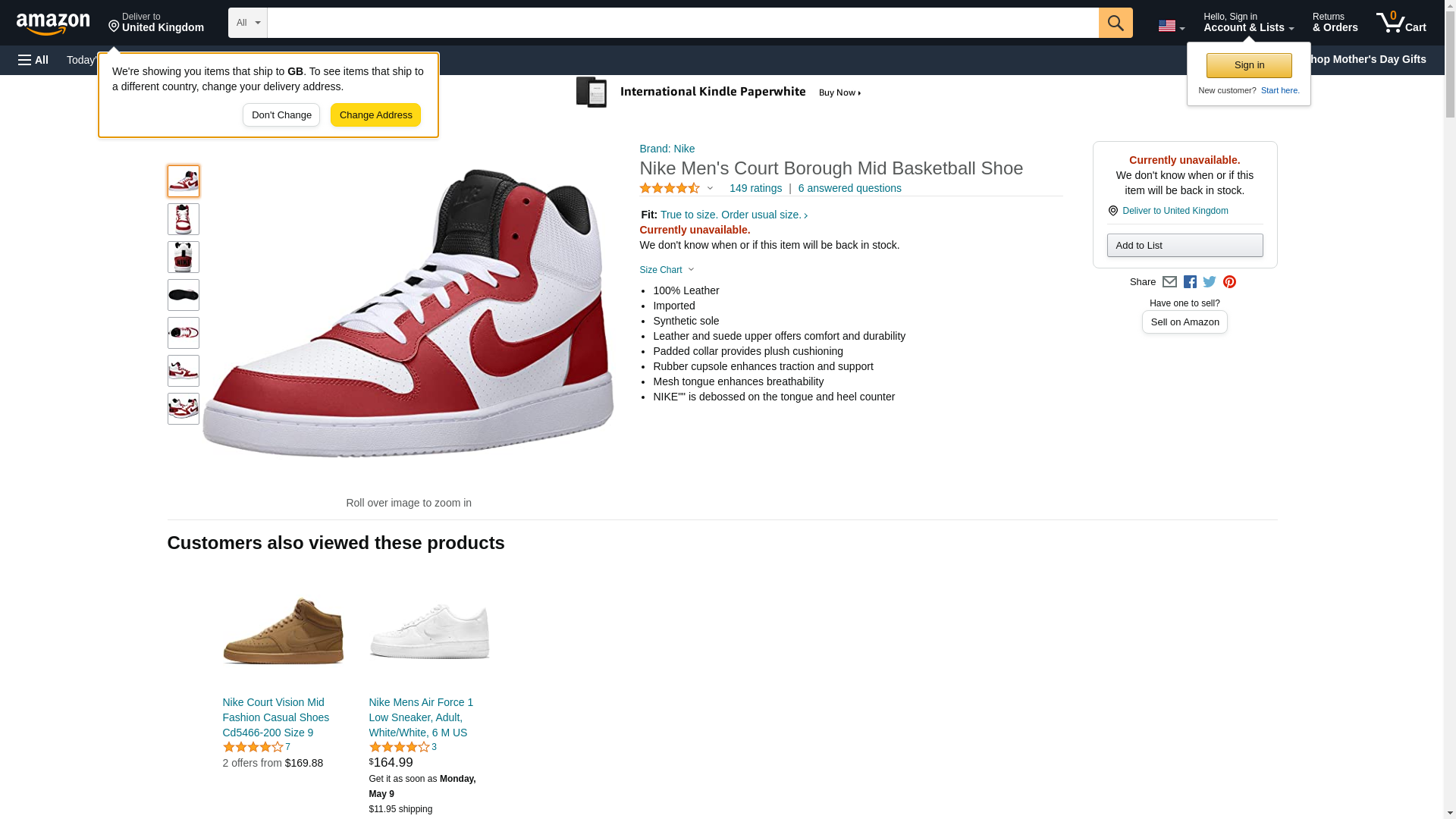Share product via email icon
Screen dimensions: 1456x819
click(1169, 282)
